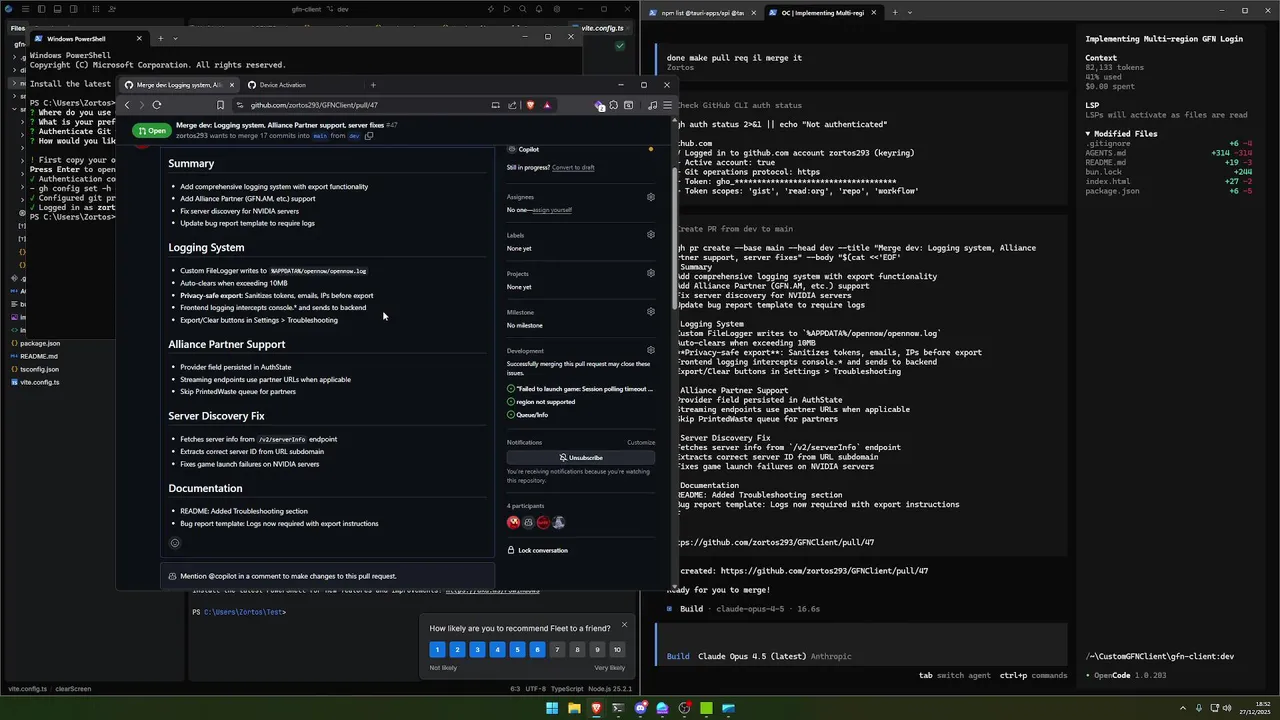Click UTF-8 encoding in Fleet status bar

[535, 689]
